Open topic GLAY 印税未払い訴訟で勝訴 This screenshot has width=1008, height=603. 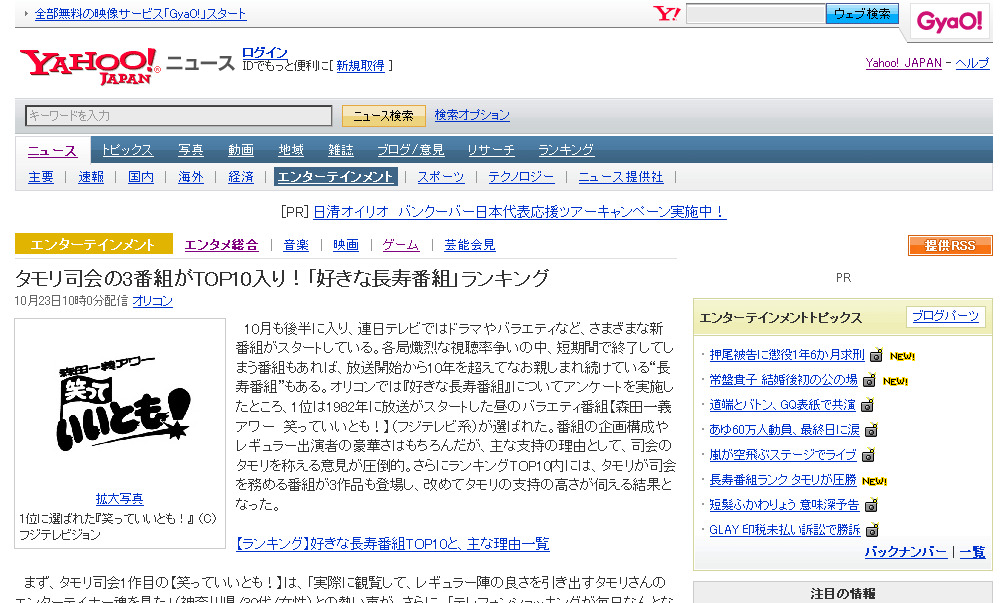pyautogui.click(x=785, y=530)
